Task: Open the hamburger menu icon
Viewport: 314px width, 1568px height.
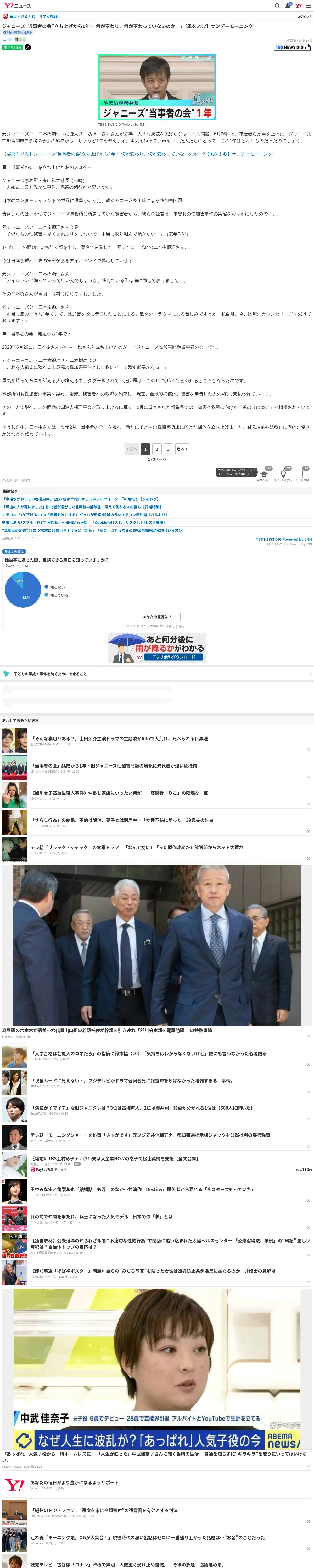Action: click(x=308, y=5)
